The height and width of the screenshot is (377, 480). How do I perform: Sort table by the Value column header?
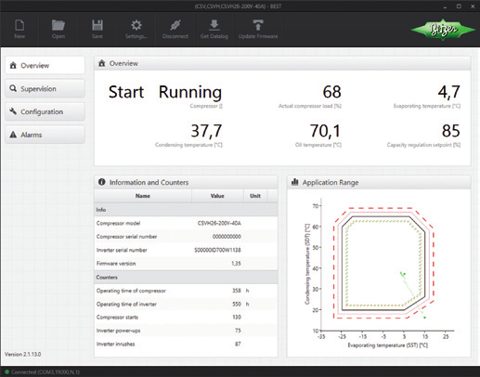(217, 196)
